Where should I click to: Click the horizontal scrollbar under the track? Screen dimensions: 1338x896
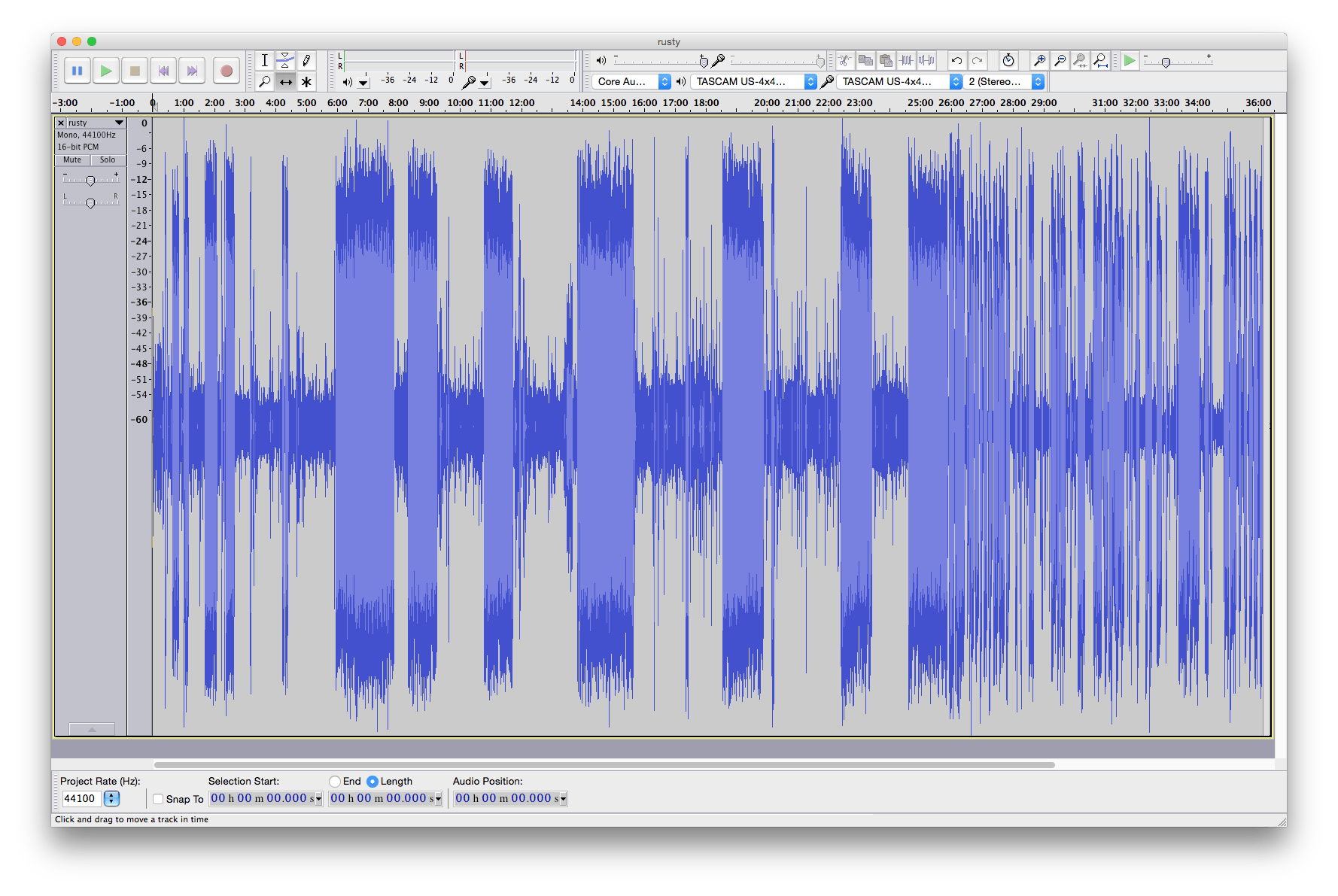point(604,764)
